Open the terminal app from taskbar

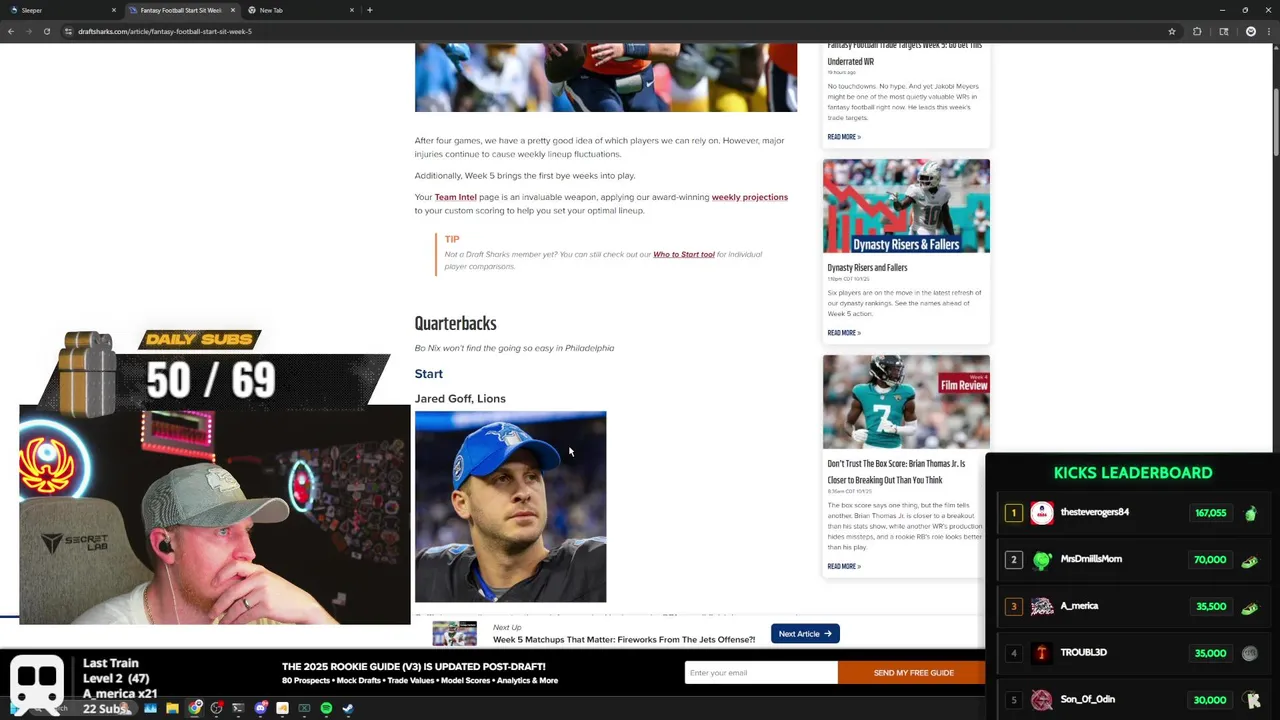coord(238,708)
